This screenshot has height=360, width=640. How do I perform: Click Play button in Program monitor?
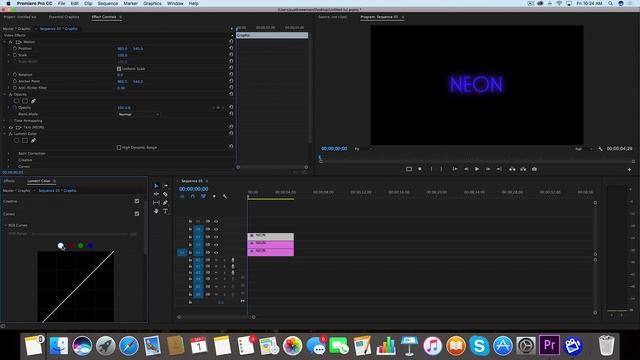click(x=477, y=169)
